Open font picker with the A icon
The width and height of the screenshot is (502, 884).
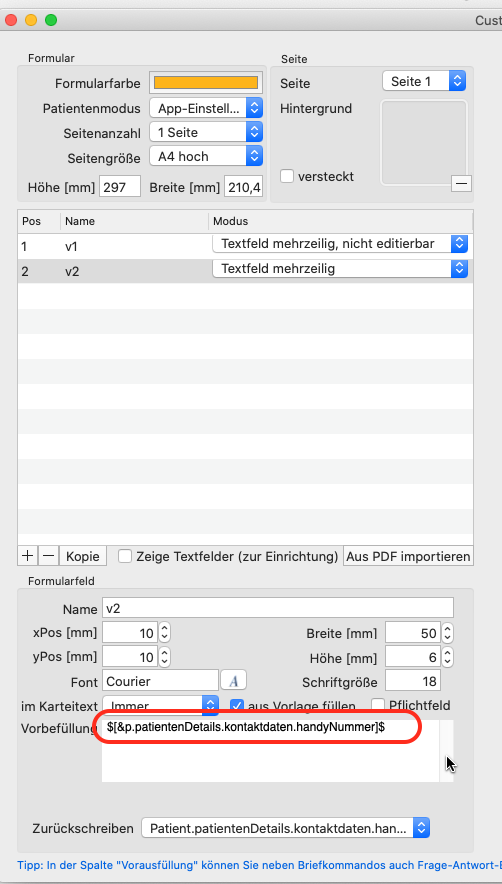click(234, 681)
